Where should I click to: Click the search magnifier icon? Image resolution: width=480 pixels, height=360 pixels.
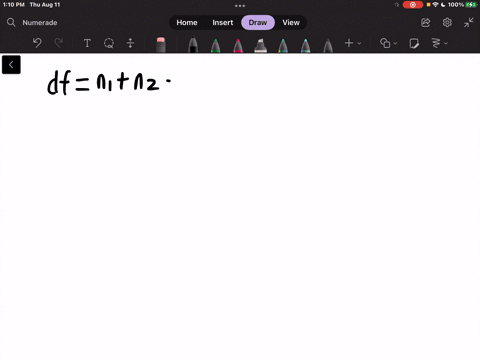[x=11, y=22]
